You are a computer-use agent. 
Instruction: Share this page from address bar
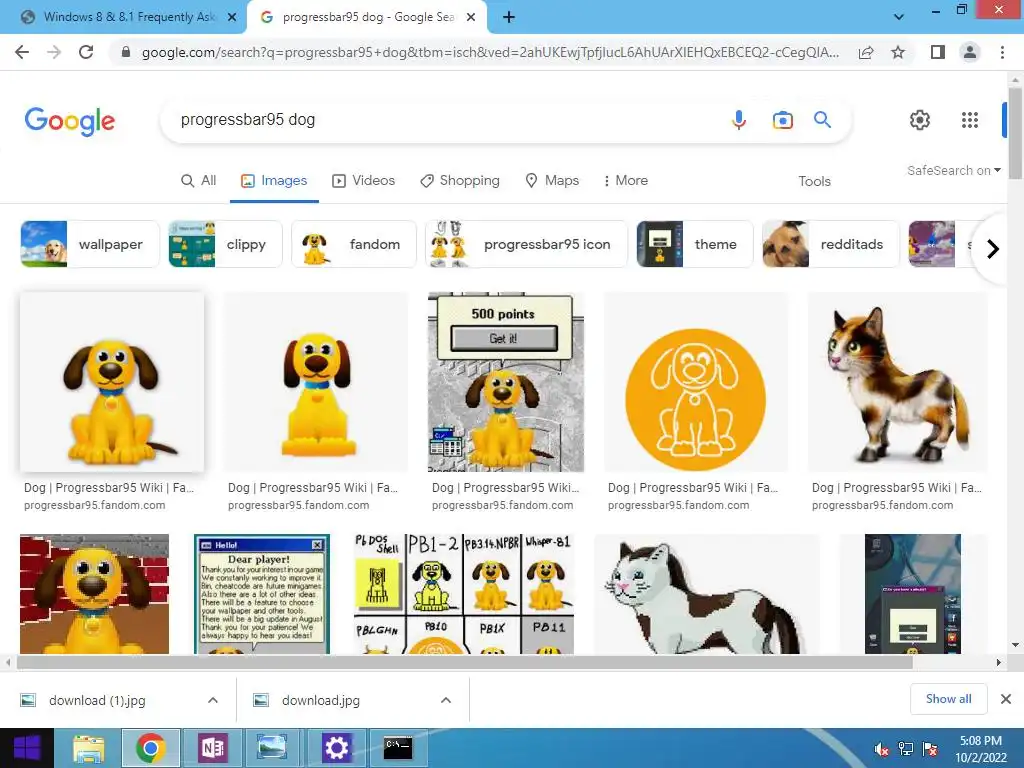(866, 52)
